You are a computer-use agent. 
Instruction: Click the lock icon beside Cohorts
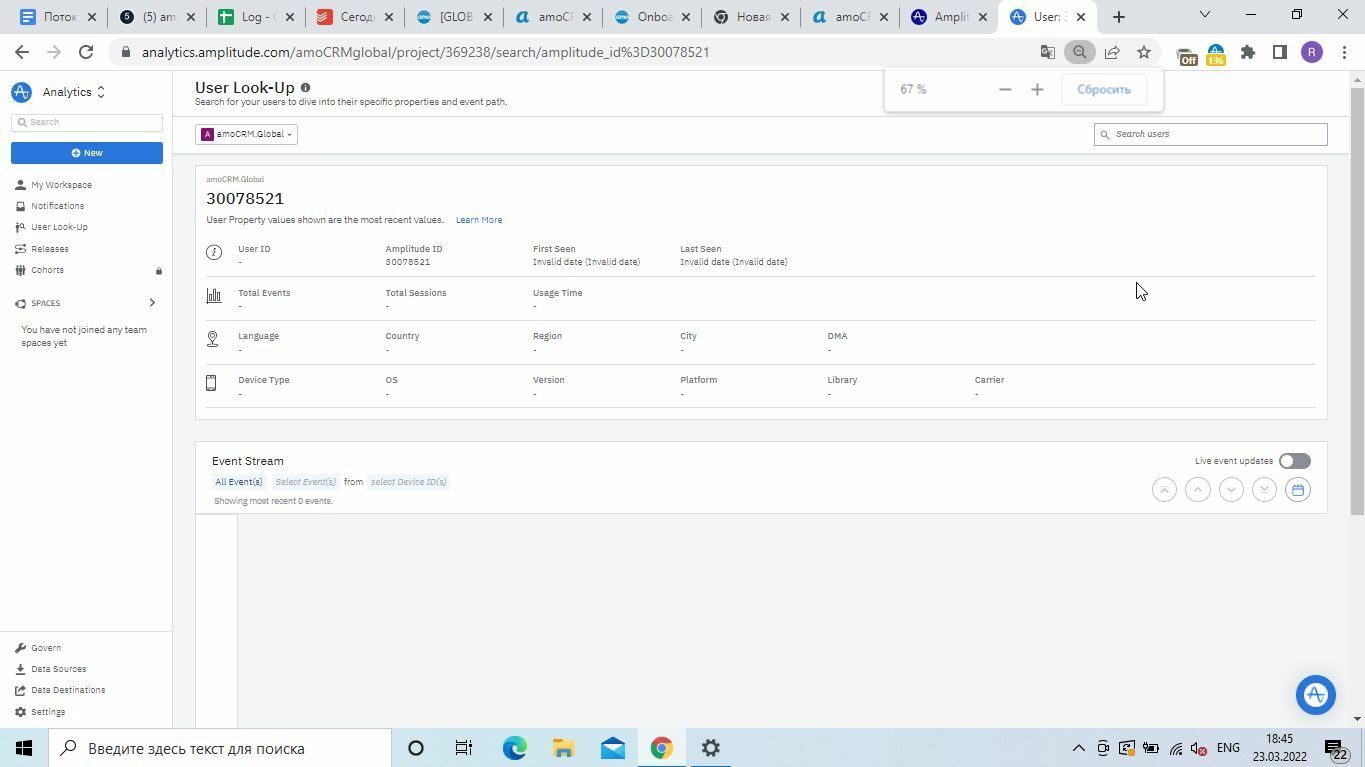(x=158, y=271)
